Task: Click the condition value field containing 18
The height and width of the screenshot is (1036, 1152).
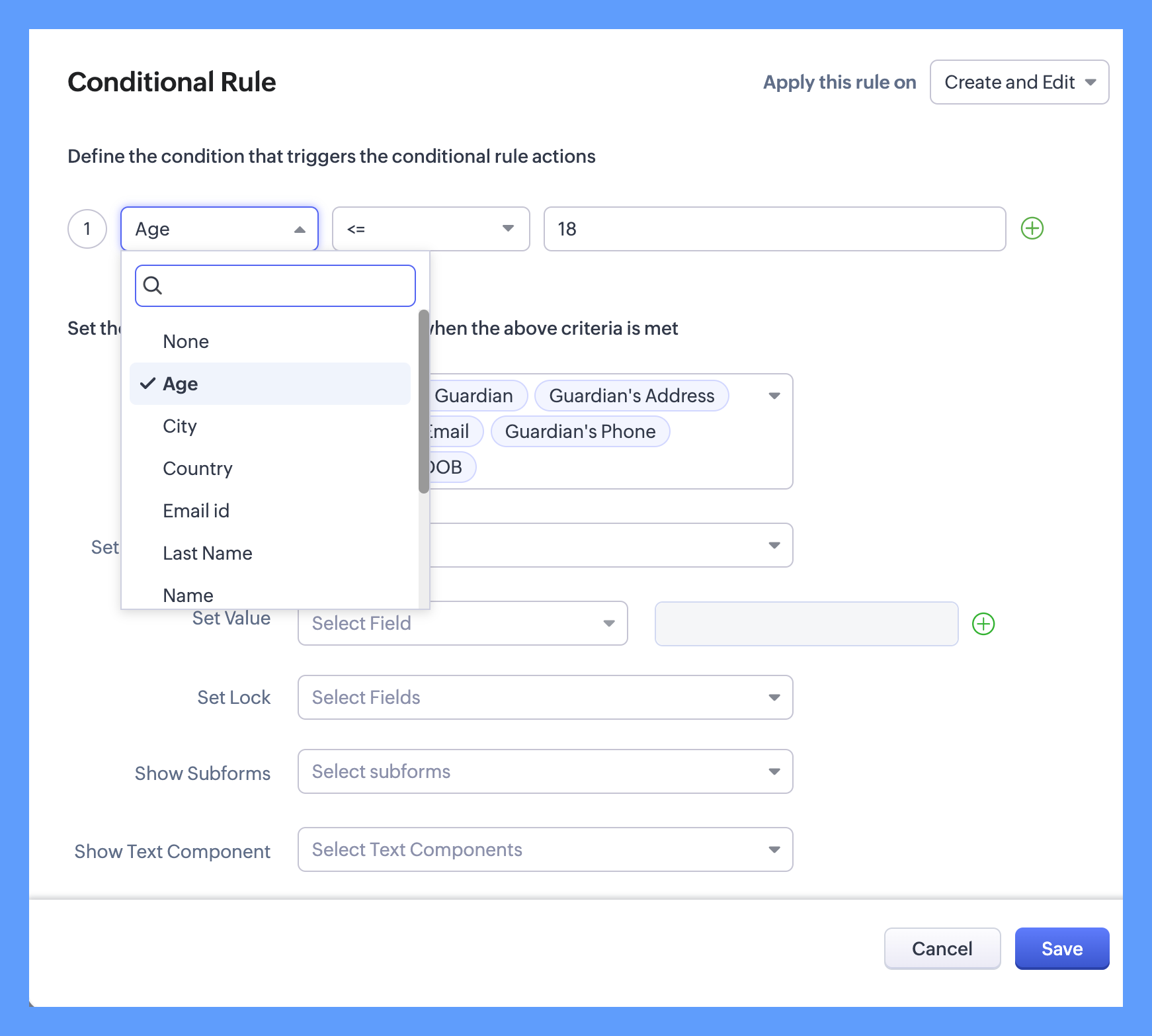Action: [774, 229]
